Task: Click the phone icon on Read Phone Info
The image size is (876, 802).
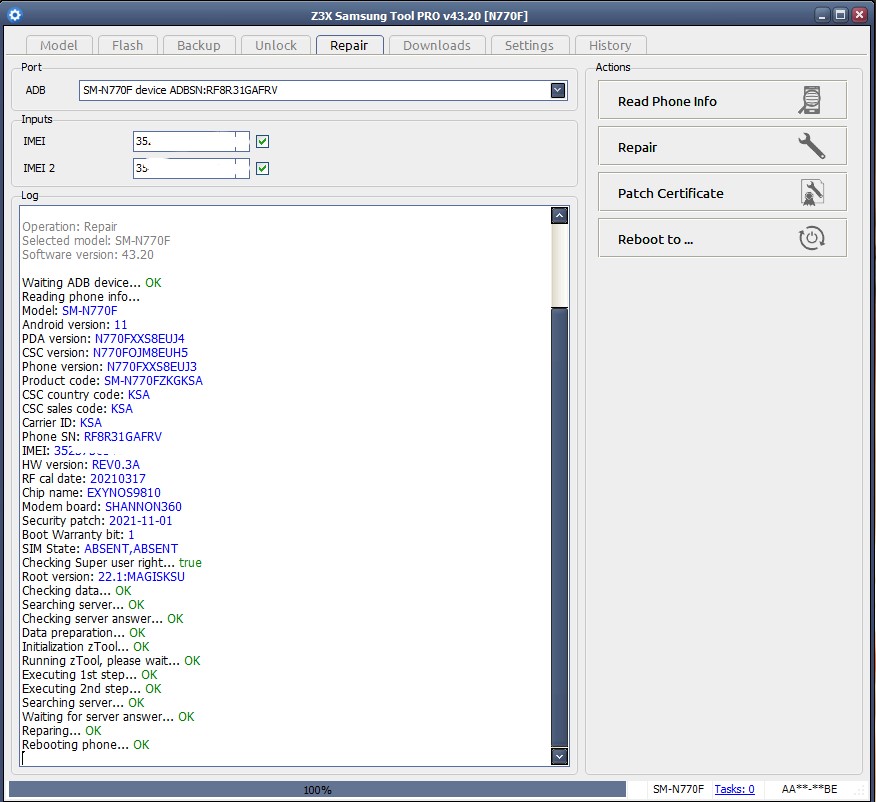Action: 810,101
